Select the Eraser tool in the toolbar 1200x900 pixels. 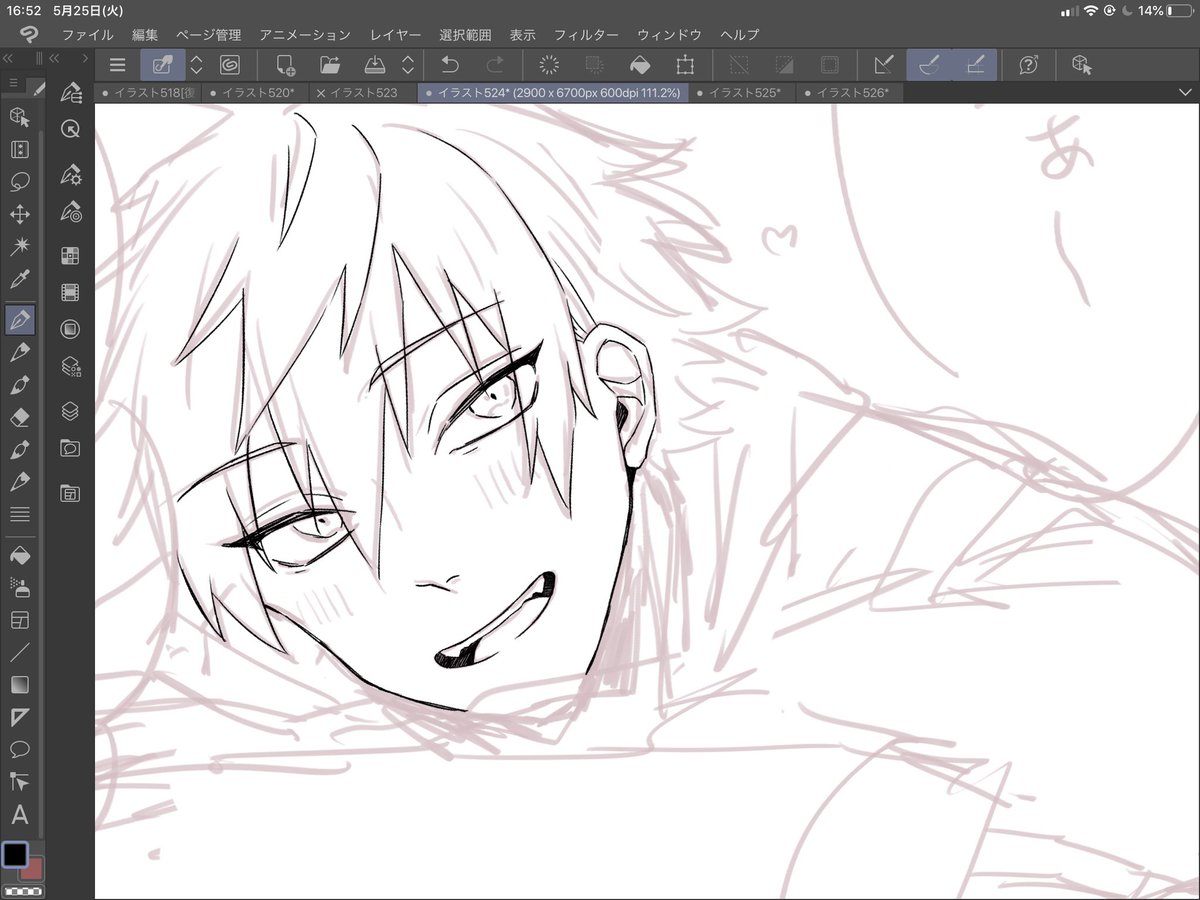pyautogui.click(x=19, y=416)
